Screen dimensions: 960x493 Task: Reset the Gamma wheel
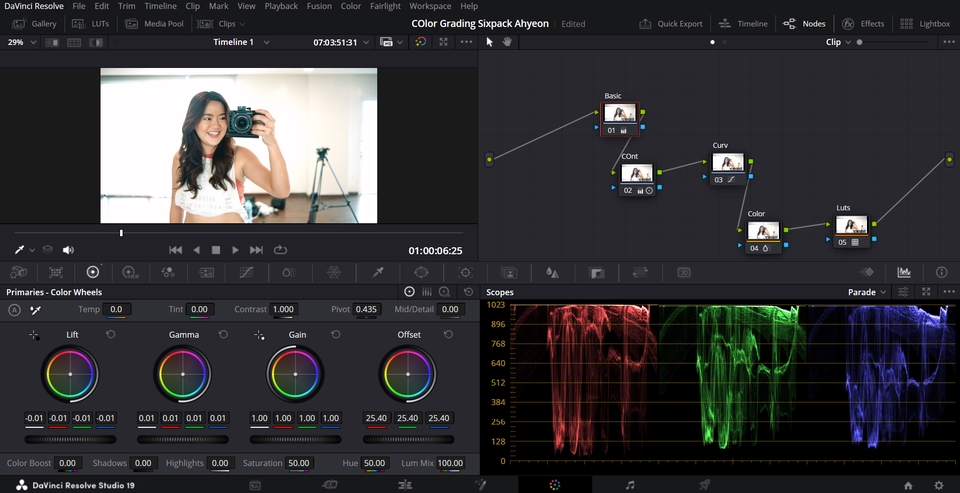coord(223,334)
